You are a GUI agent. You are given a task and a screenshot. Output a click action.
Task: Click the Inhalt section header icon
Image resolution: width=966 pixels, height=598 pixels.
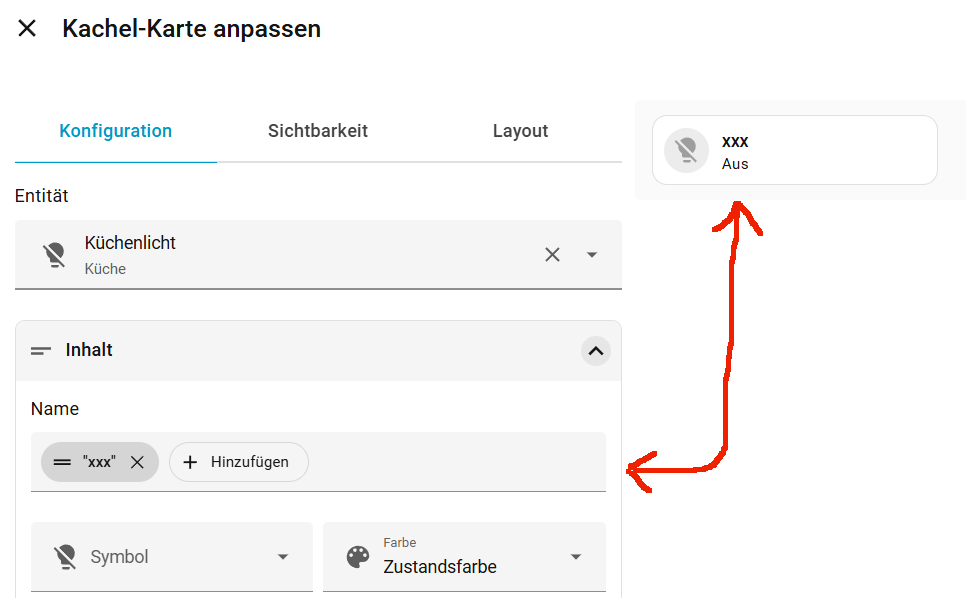pyautogui.click(x=41, y=350)
